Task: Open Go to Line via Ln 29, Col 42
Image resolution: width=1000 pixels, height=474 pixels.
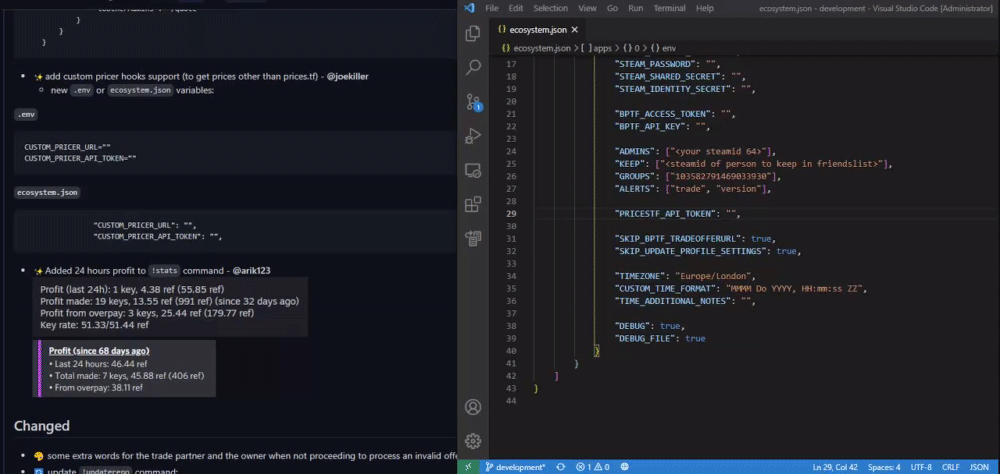Action: (x=836, y=467)
